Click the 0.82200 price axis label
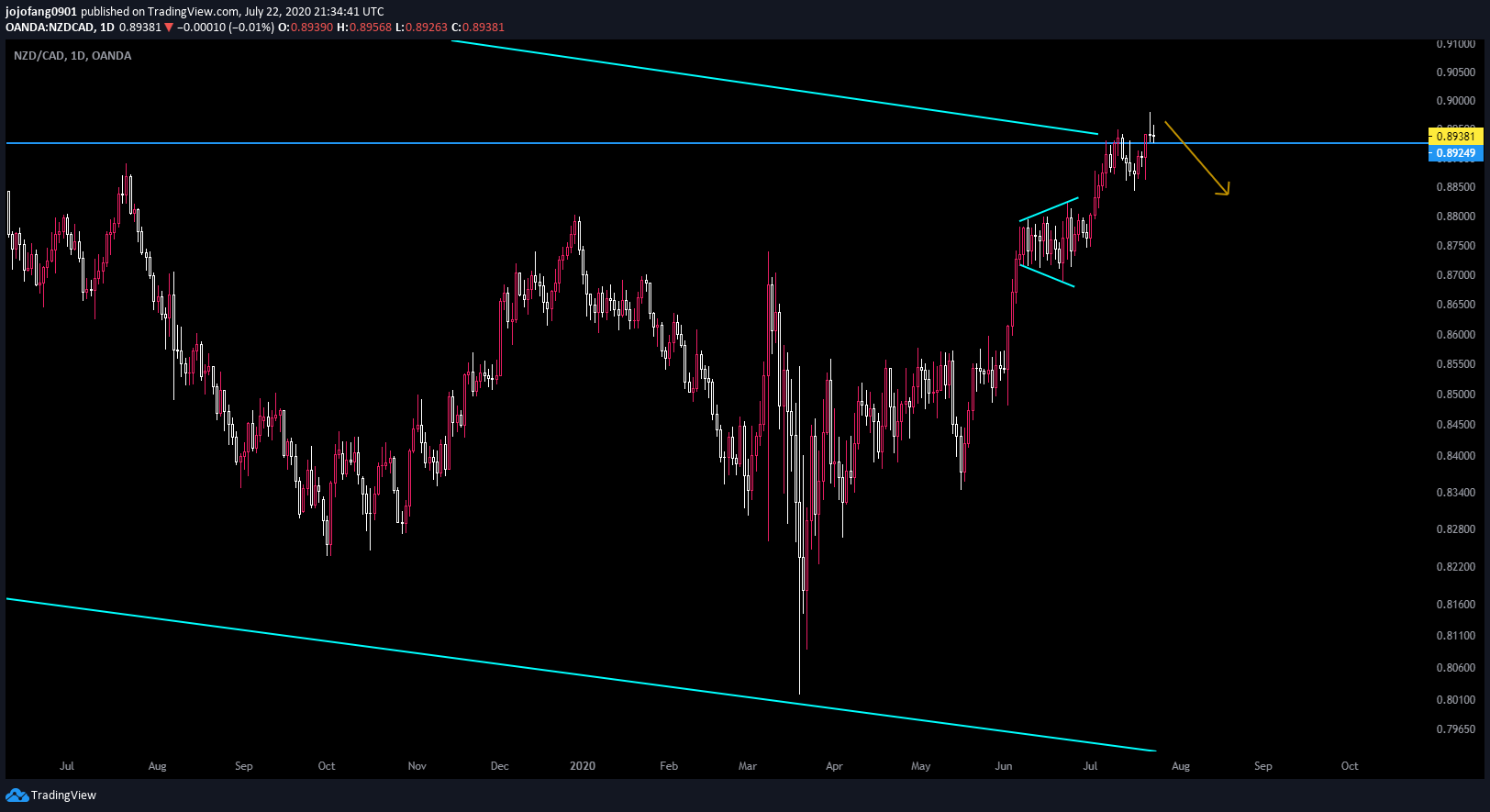The width and height of the screenshot is (1490, 812). click(x=1456, y=567)
